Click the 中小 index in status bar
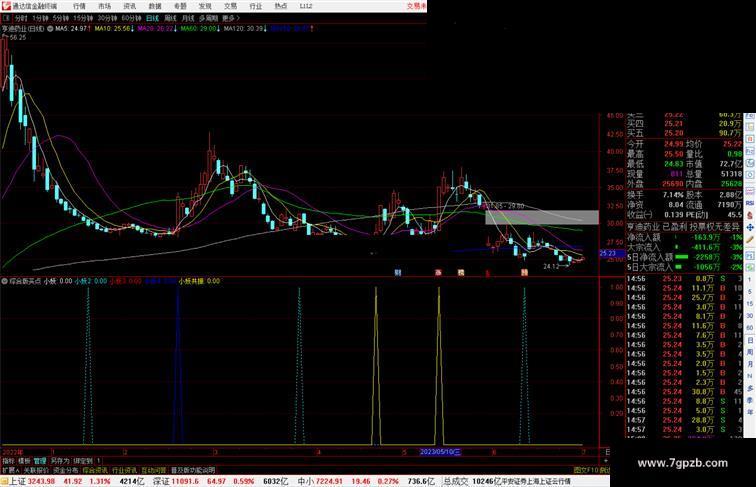This screenshot has width=756, height=487. tap(306, 481)
